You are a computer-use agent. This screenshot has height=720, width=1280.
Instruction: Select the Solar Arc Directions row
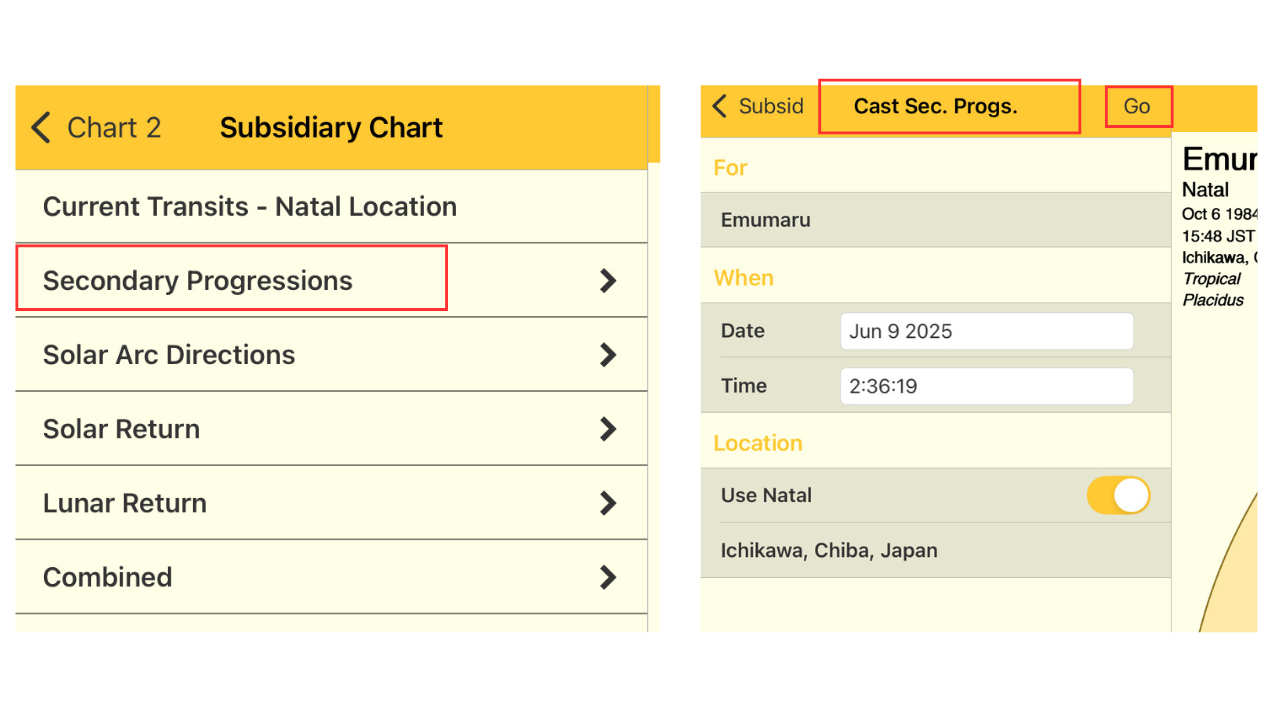[169, 355]
